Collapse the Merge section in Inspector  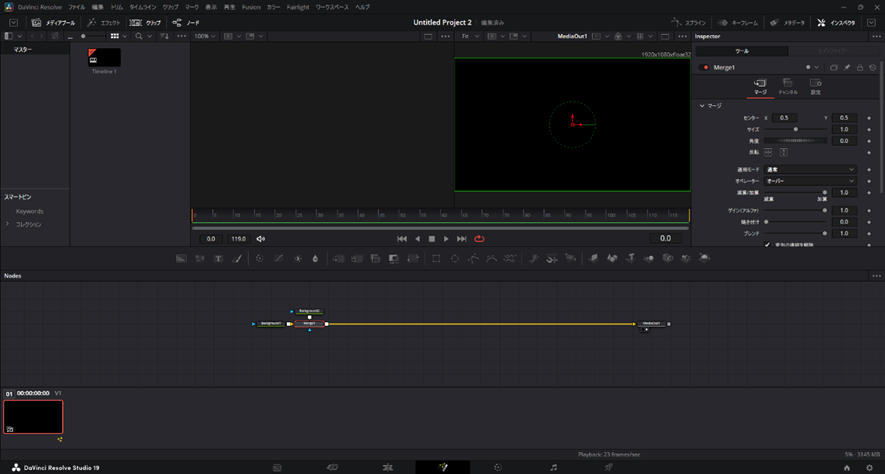point(702,105)
